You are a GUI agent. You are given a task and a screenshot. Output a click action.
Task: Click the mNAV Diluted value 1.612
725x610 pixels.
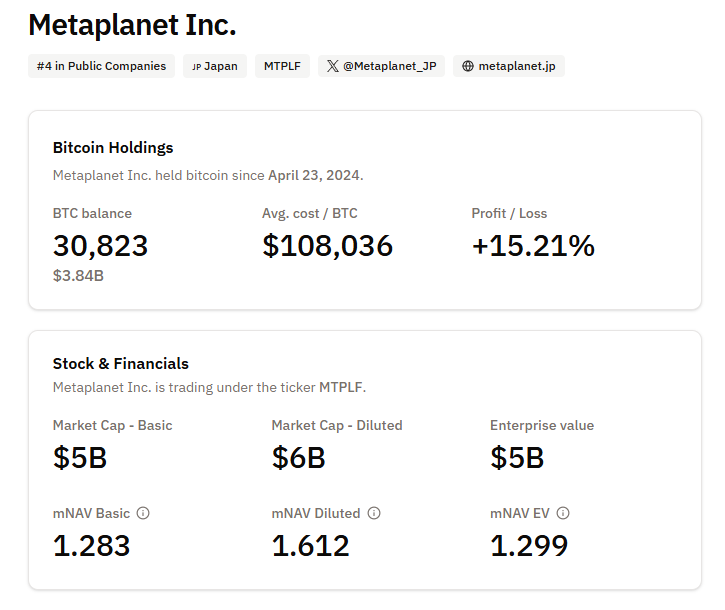(310, 545)
